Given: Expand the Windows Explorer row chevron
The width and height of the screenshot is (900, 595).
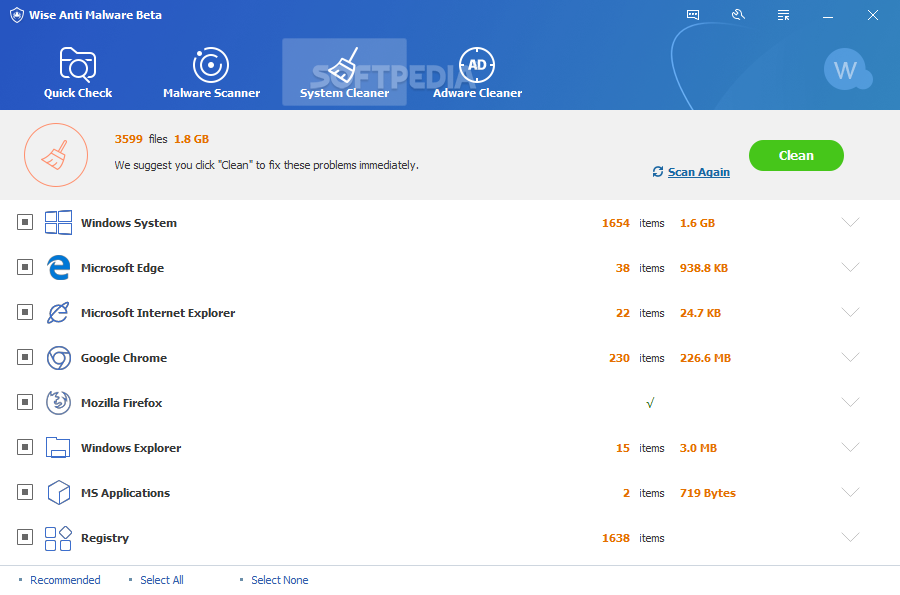Looking at the screenshot, I should [850, 447].
